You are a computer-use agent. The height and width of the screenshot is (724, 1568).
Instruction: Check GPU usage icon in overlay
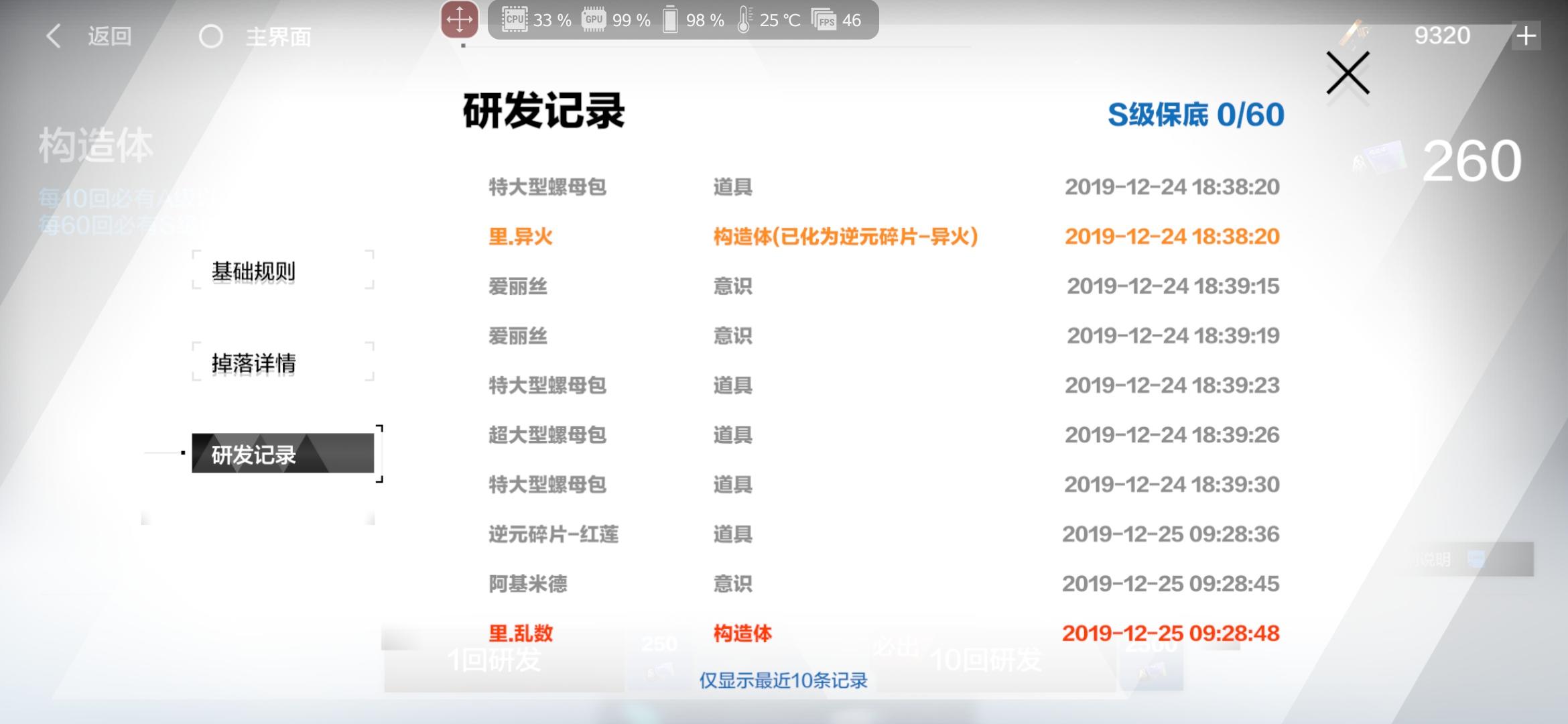(594, 19)
